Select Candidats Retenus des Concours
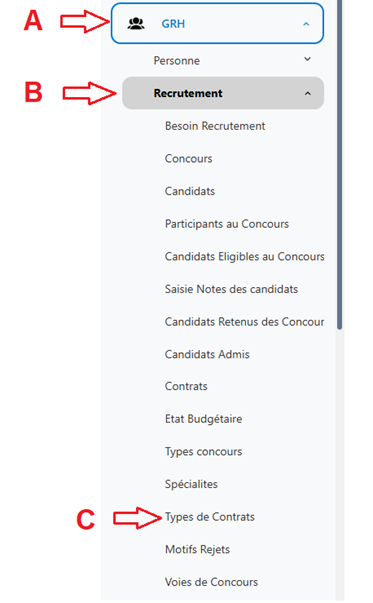 tap(245, 321)
